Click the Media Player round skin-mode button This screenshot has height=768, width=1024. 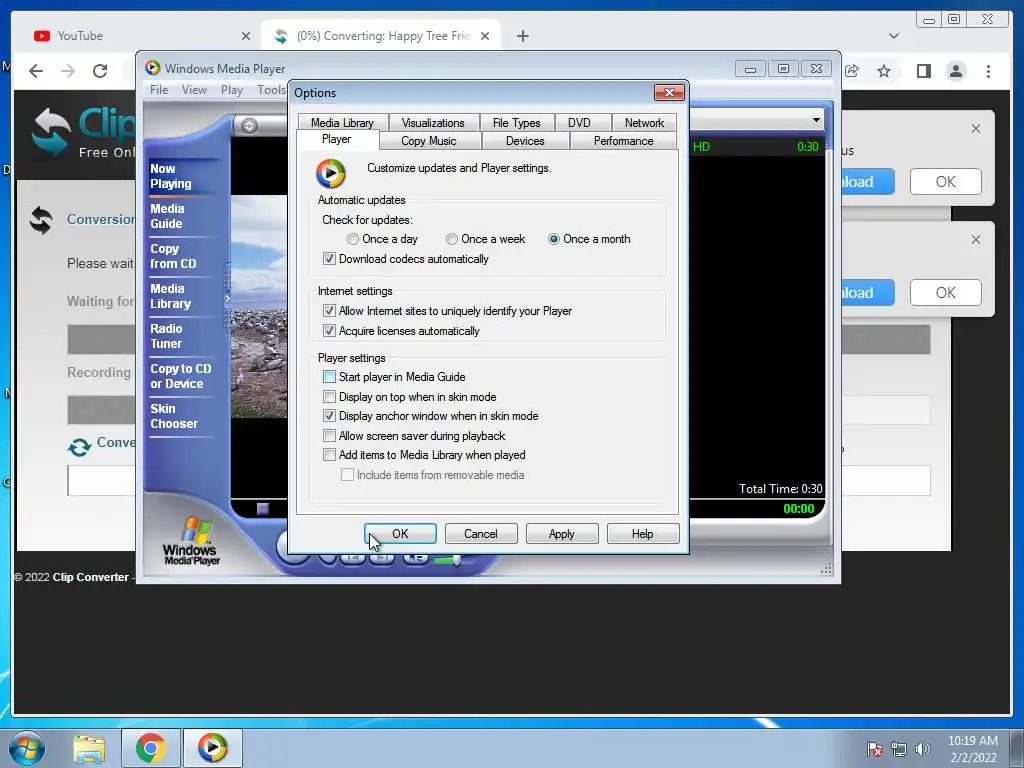[x=249, y=126]
